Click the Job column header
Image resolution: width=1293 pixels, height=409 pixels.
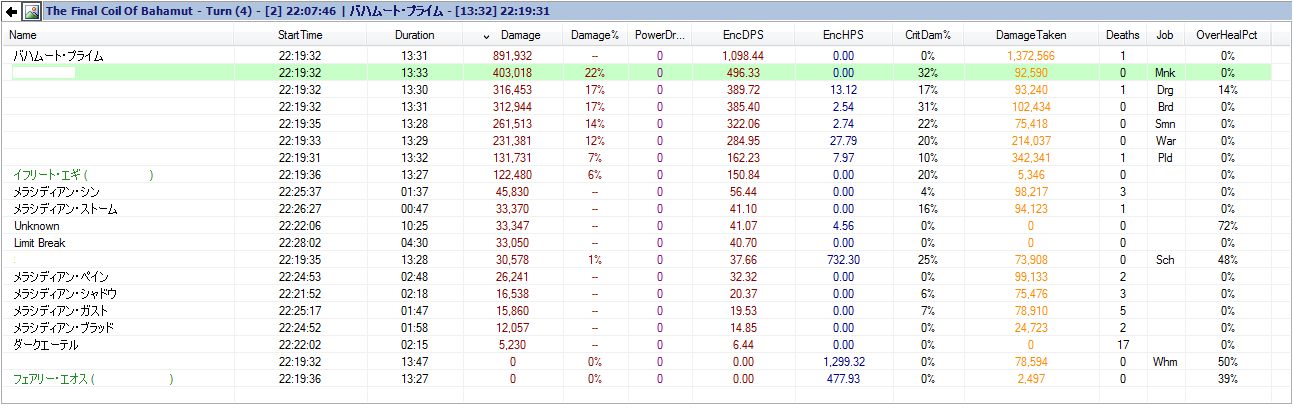[x=1164, y=35]
